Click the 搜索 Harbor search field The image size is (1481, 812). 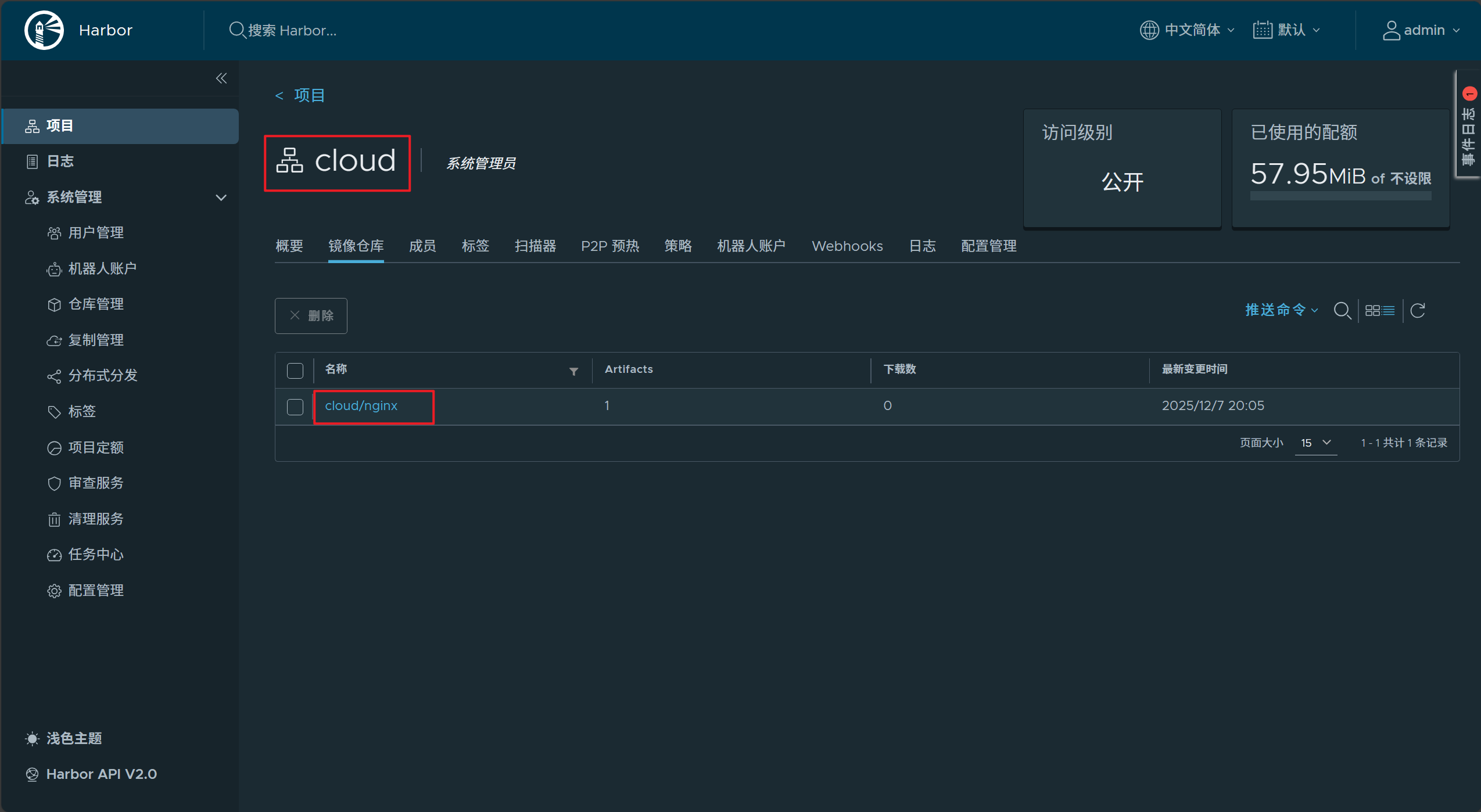pos(292,30)
